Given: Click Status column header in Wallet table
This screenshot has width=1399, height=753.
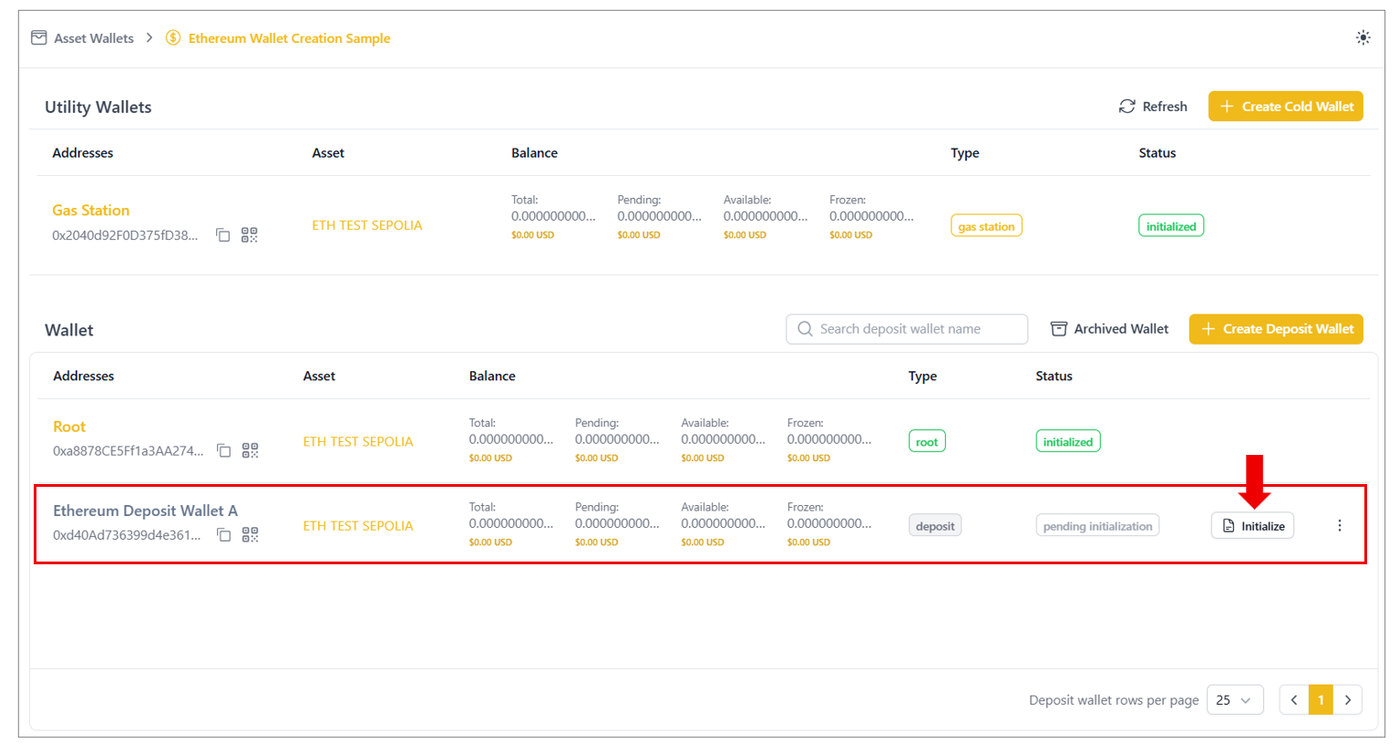Looking at the screenshot, I should click(1054, 376).
